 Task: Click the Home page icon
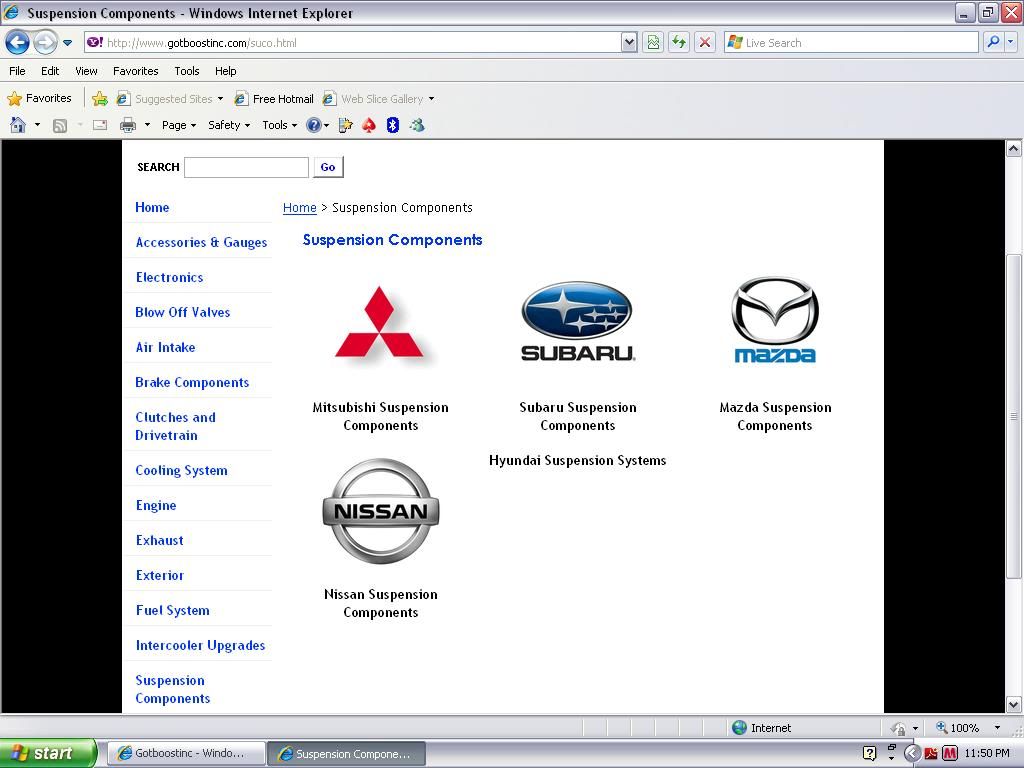[x=18, y=125]
